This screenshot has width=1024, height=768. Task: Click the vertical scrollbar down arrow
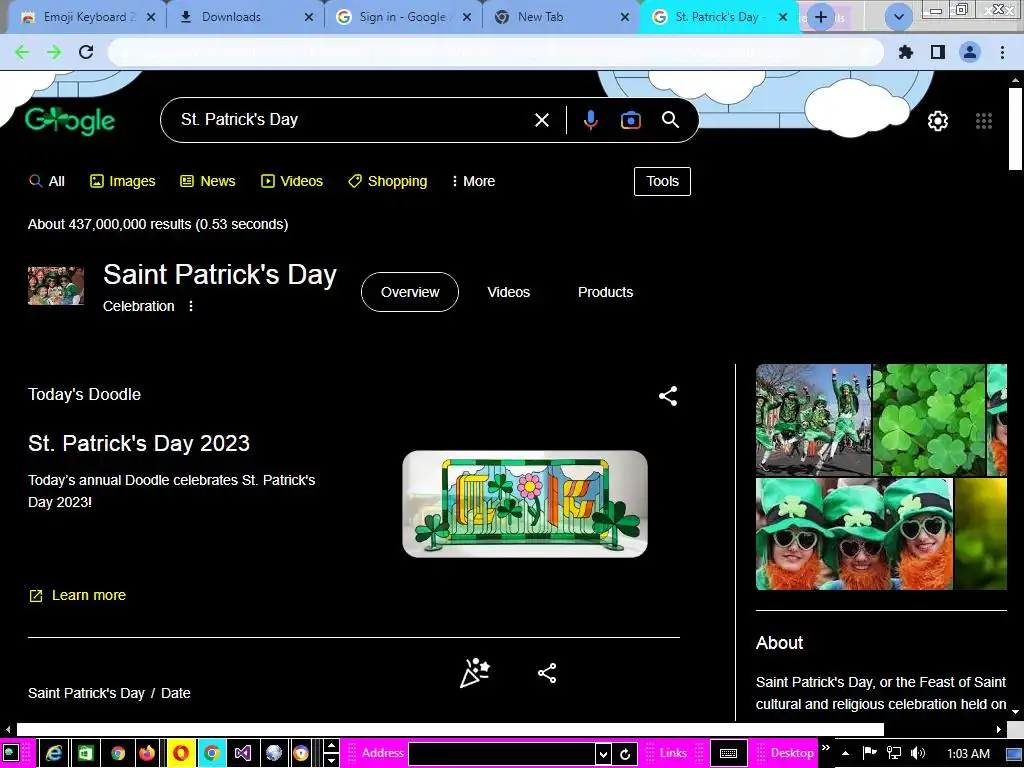point(1016,711)
